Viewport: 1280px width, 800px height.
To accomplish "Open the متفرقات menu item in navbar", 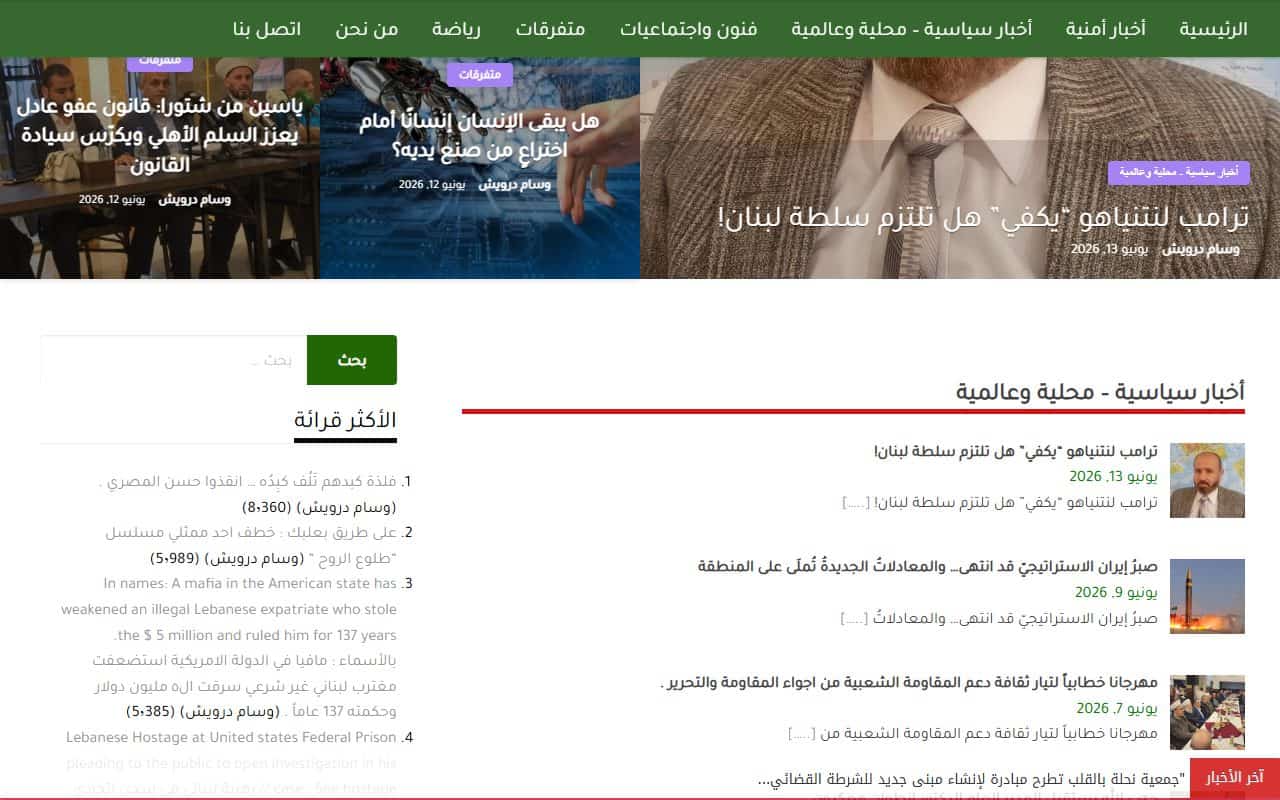I will 550,29.
